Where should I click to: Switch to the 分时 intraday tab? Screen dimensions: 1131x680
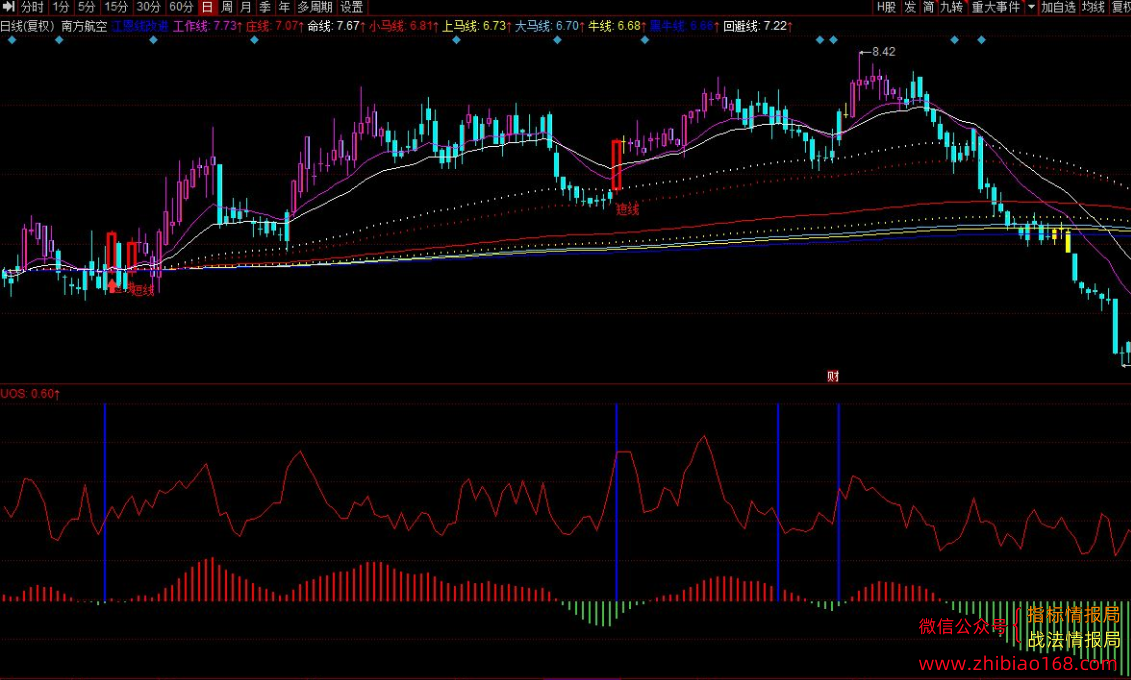point(33,6)
